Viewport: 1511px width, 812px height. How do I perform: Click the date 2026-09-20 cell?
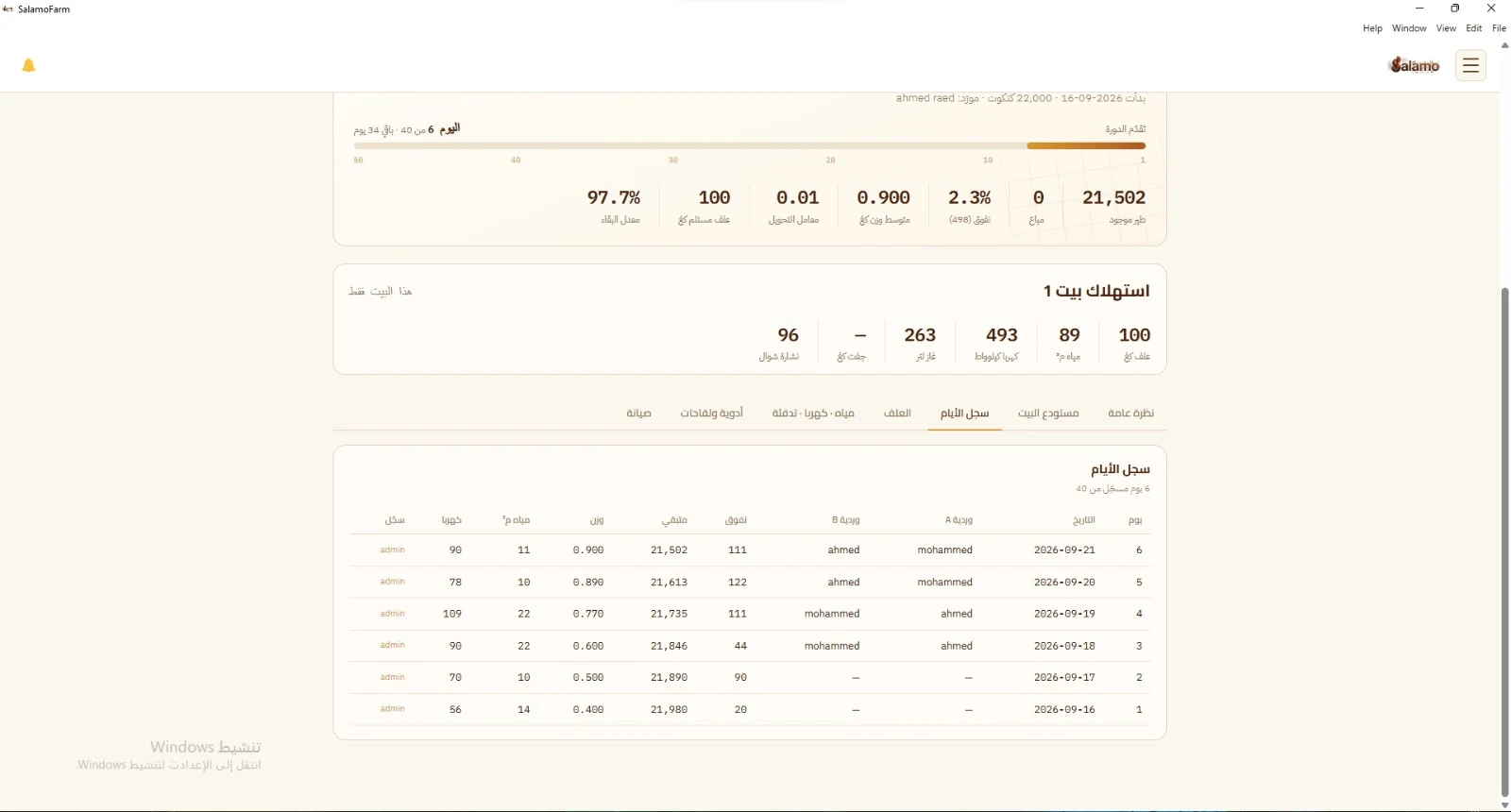tap(1064, 582)
